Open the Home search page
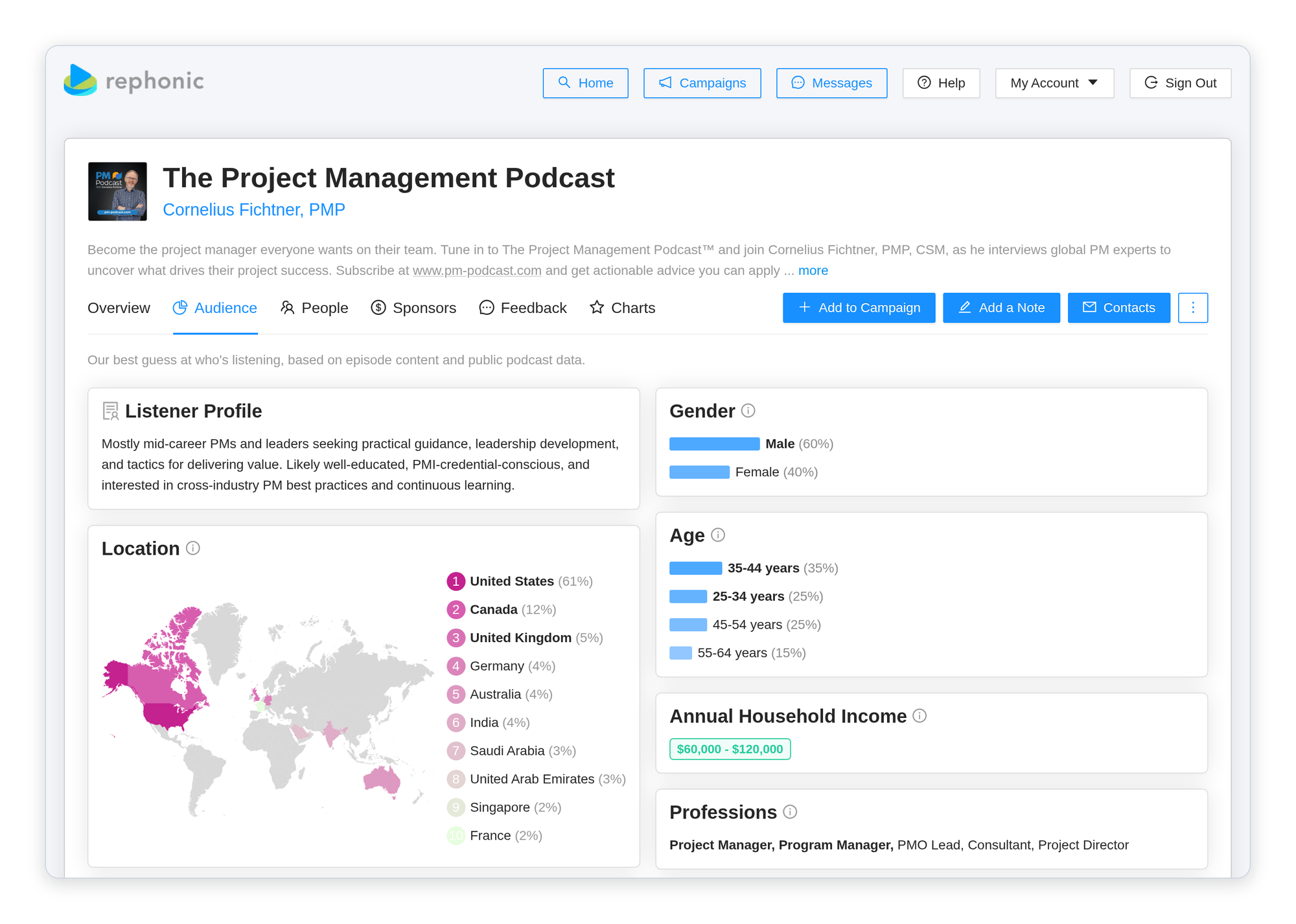The width and height of the screenshot is (1296, 924). [x=585, y=83]
